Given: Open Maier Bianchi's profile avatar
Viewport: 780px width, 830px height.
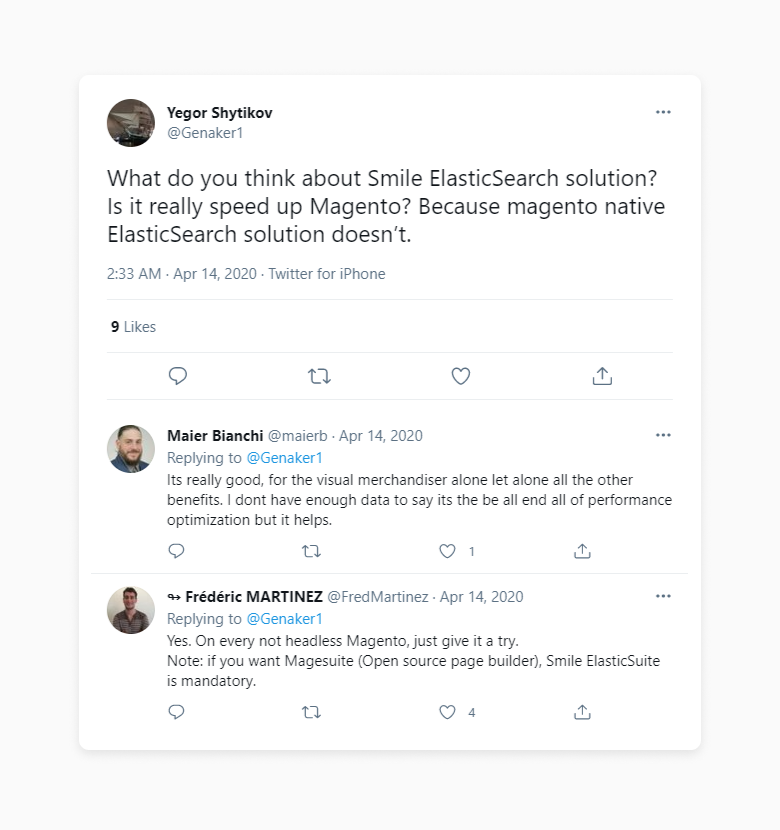Looking at the screenshot, I should click(131, 449).
